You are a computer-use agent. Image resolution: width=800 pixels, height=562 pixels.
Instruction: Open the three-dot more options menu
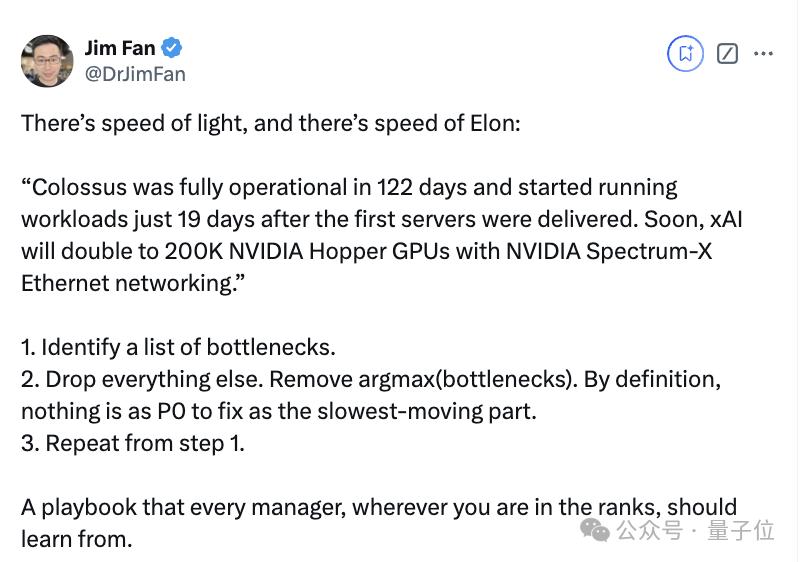763,54
